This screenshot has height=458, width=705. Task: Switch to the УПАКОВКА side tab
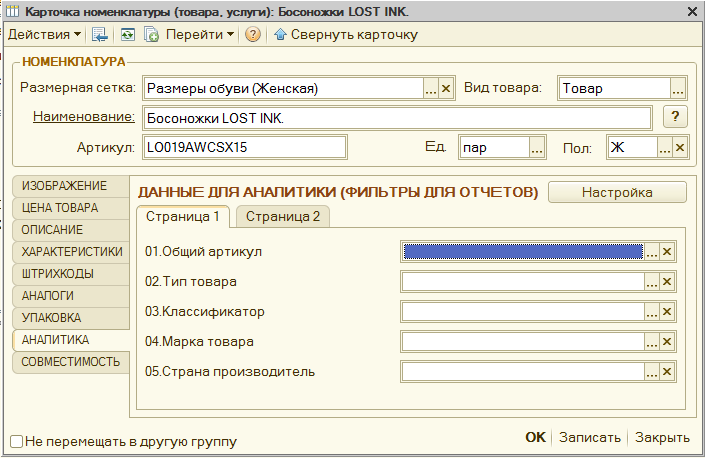pos(71,318)
